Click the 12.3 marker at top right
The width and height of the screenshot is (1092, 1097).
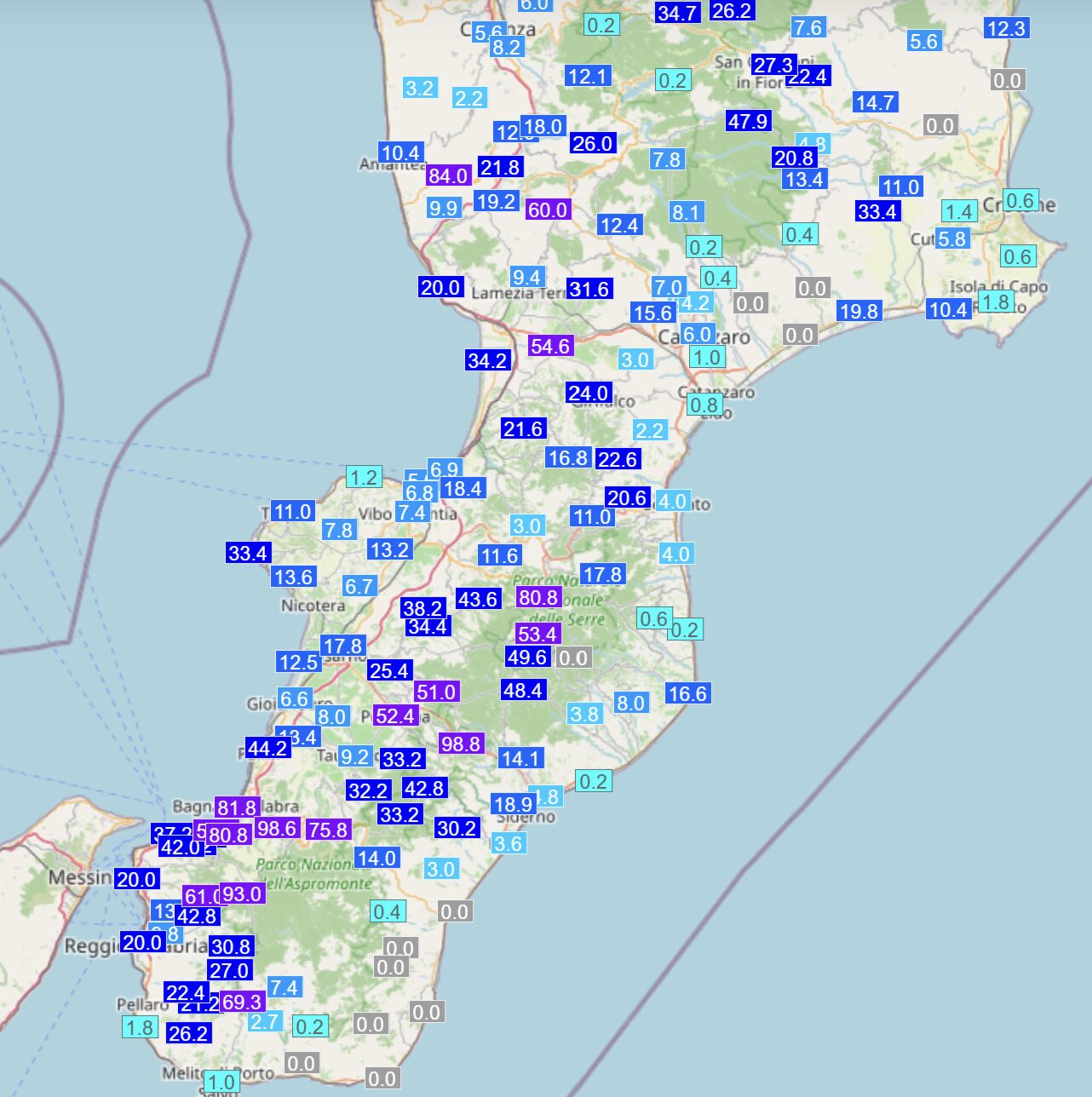pyautogui.click(x=1006, y=28)
